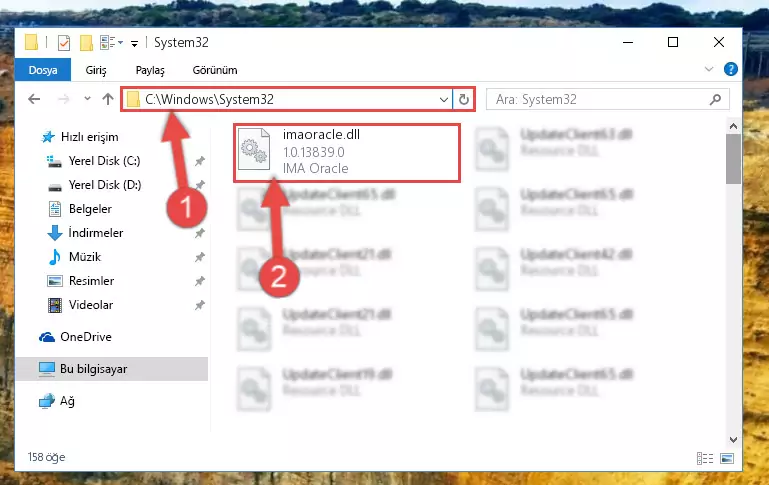Click pin icon next to Resimler
This screenshot has height=485, width=769.
coord(200,281)
